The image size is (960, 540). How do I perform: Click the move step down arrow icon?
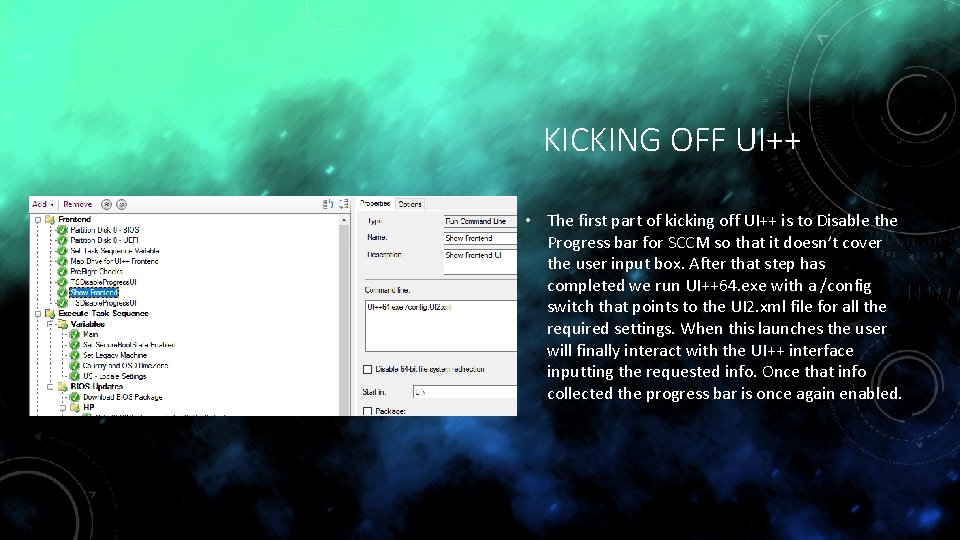[121, 204]
